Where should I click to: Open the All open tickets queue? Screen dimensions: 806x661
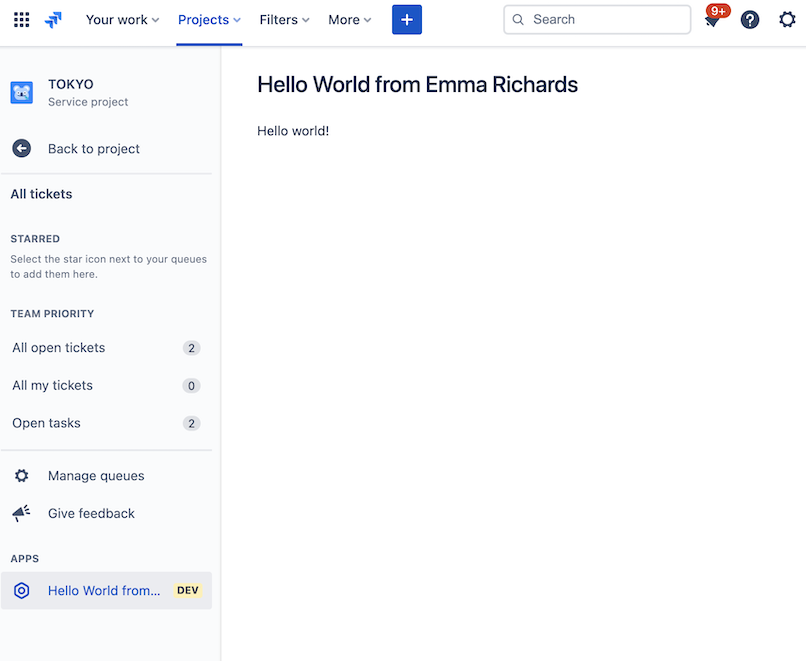(58, 347)
